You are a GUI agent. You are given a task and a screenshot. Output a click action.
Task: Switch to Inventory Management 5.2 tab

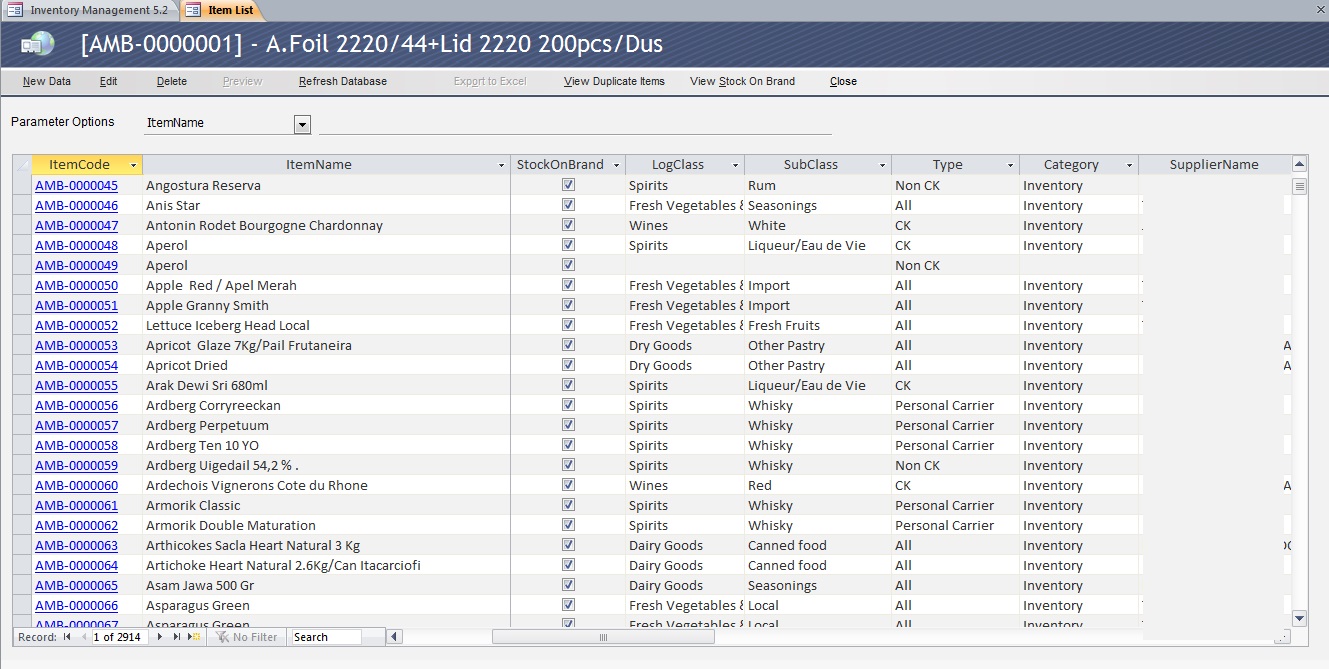pos(90,10)
